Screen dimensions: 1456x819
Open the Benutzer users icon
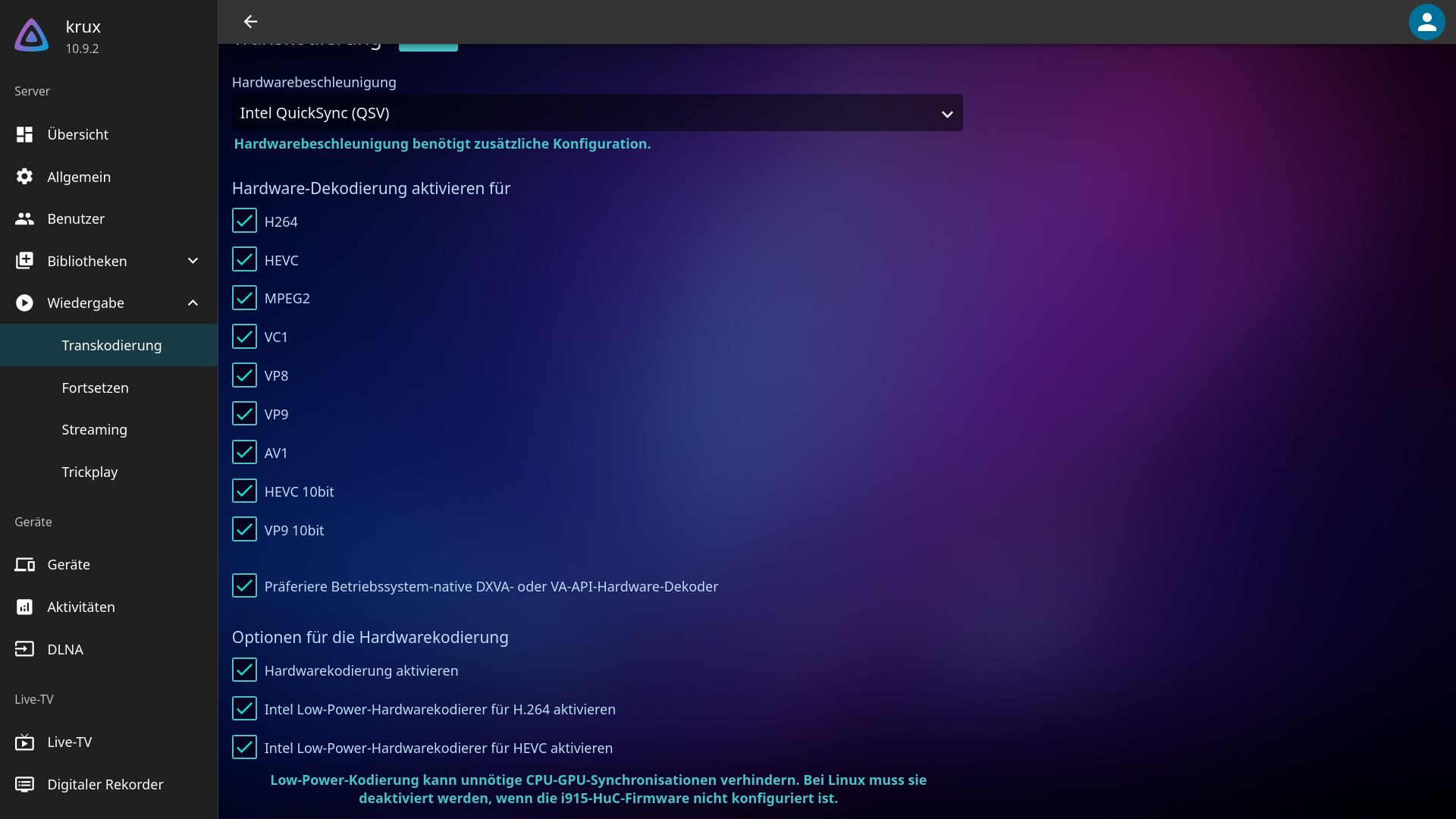coord(24,218)
